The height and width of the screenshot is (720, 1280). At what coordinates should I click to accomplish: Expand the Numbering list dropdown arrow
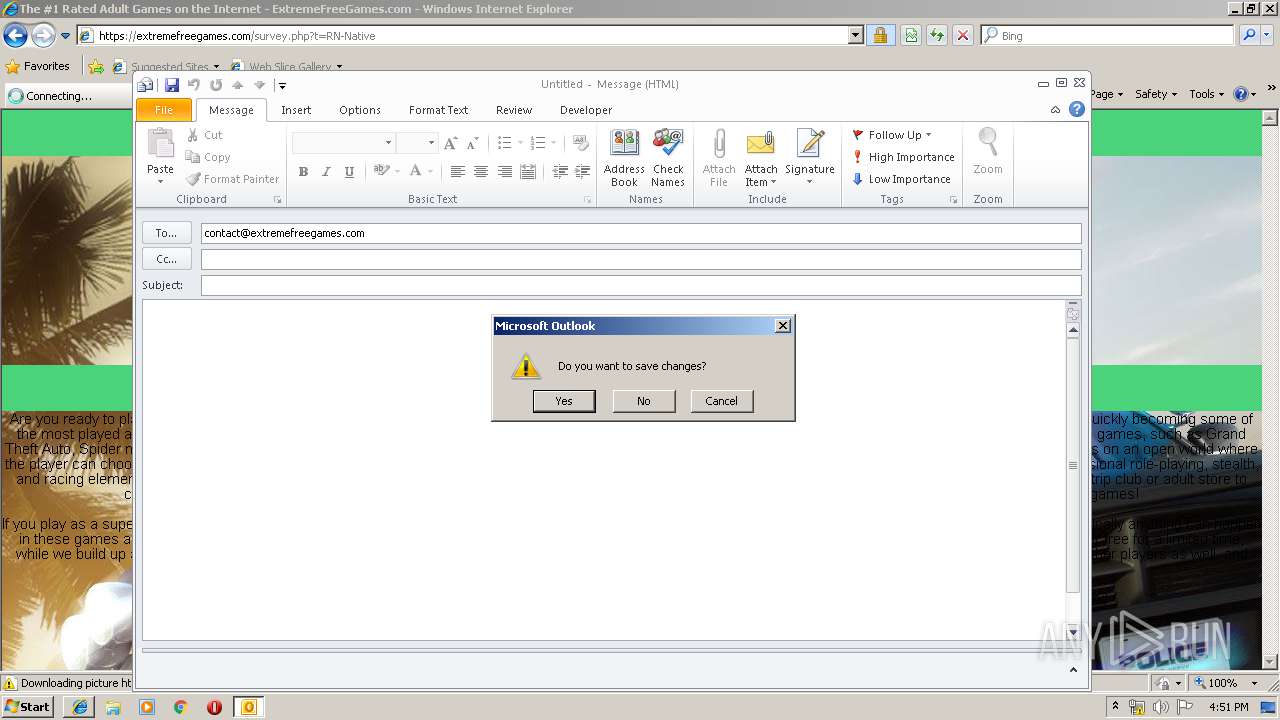pos(553,143)
